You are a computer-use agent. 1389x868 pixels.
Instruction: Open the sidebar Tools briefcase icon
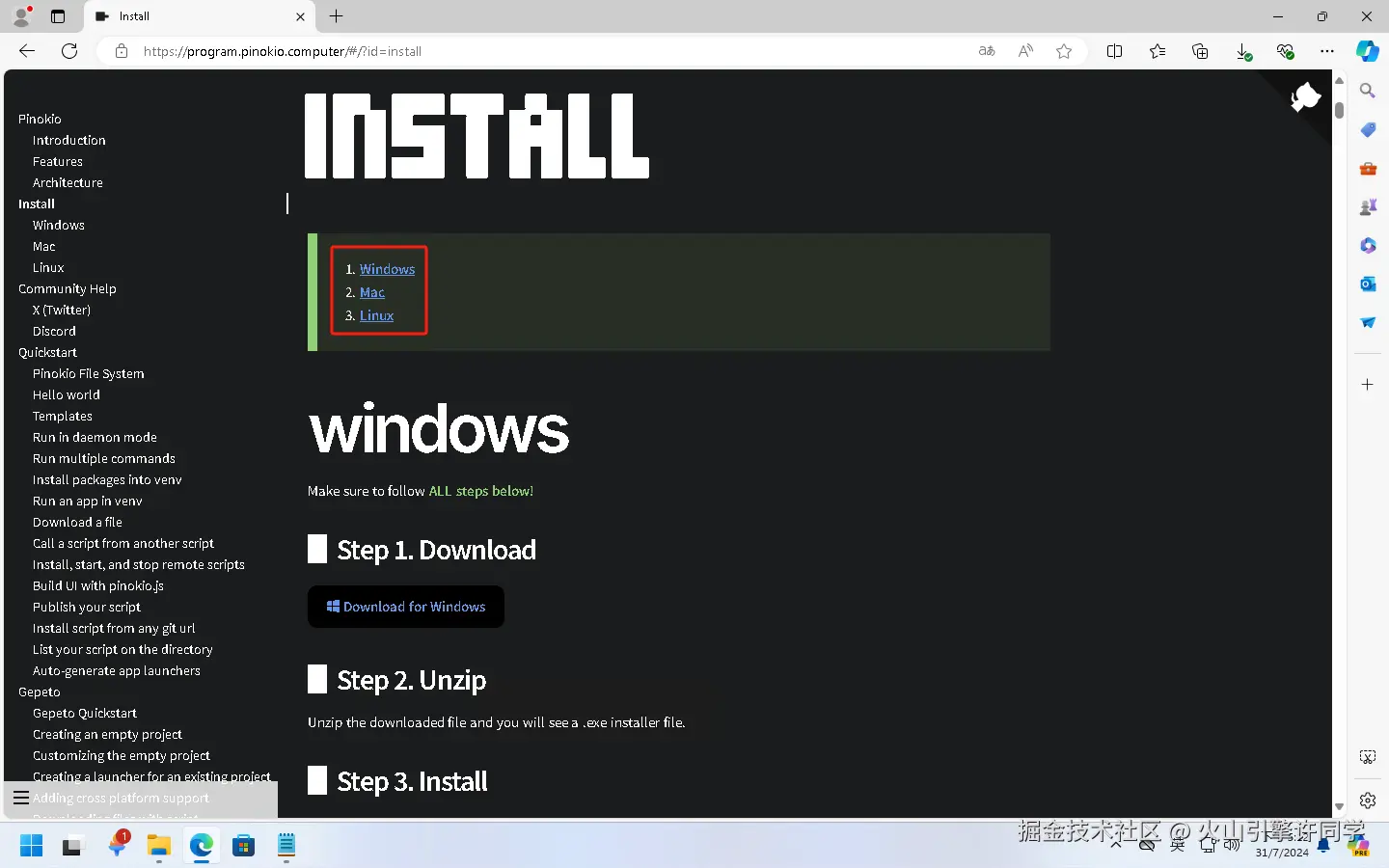[1368, 168]
